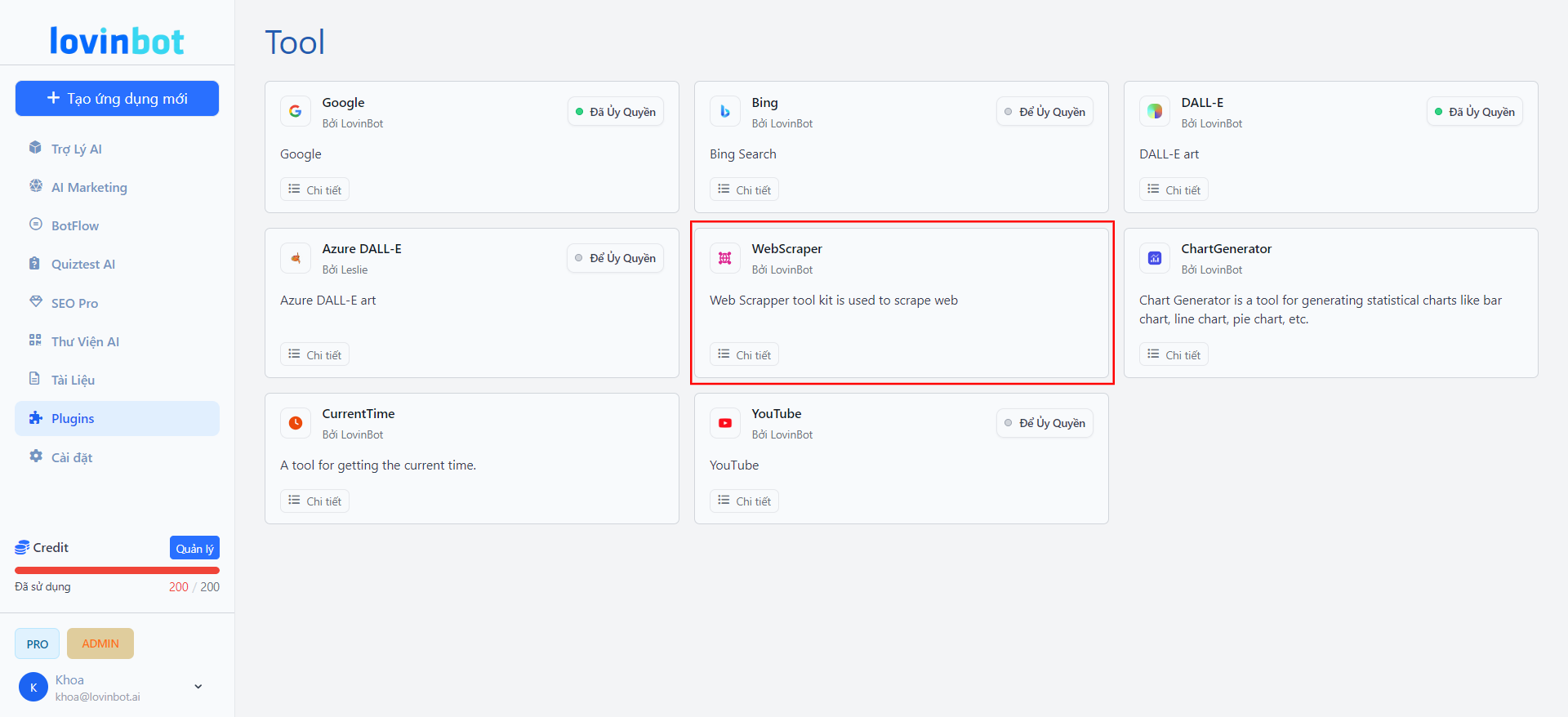Expand WebScraper details with Chi tiết
The height and width of the screenshot is (717, 1568).
point(744,354)
